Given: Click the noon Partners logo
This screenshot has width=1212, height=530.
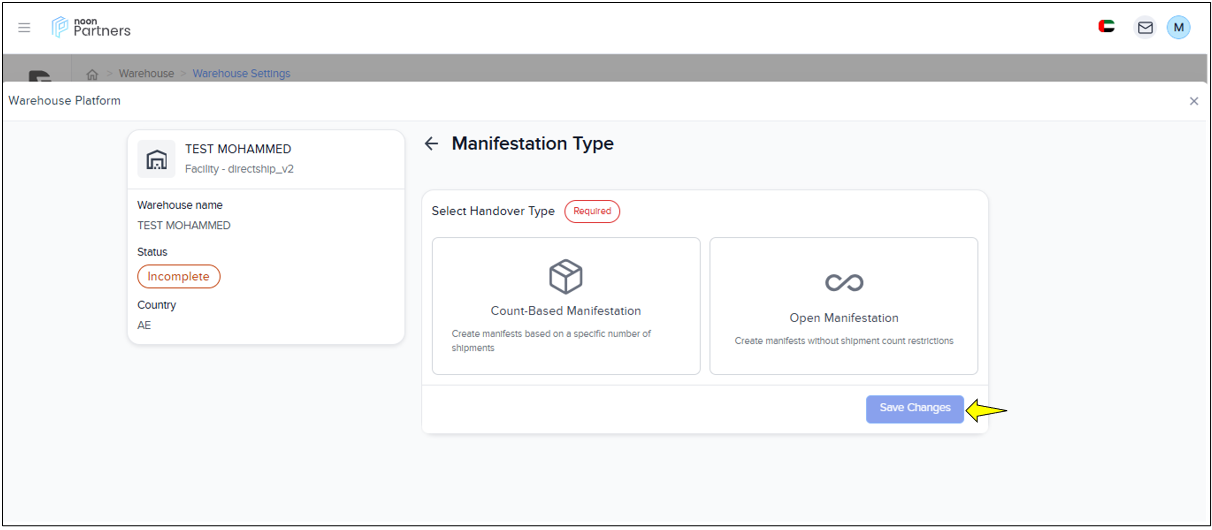Looking at the screenshot, I should (x=91, y=27).
